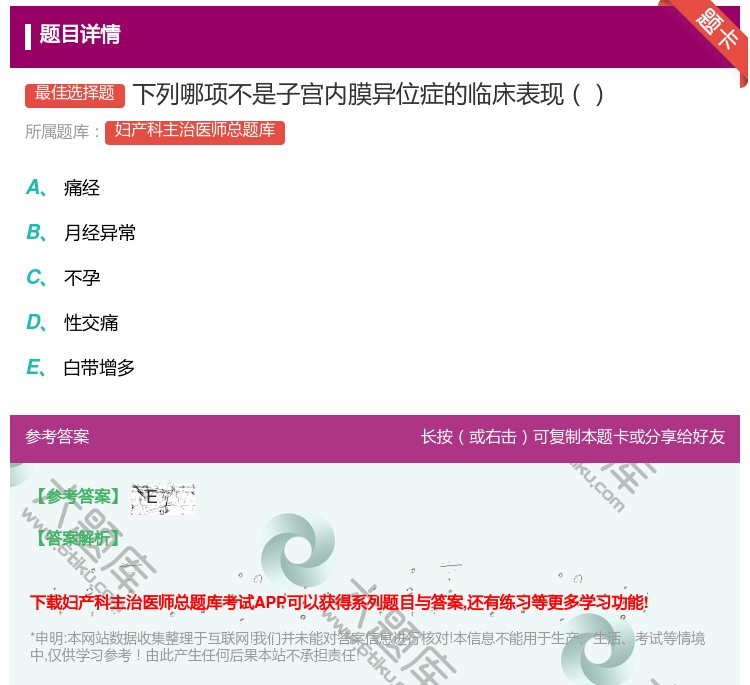This screenshot has width=750, height=685.
Task: Click the 所属题库 label
Action: click(x=63, y=132)
